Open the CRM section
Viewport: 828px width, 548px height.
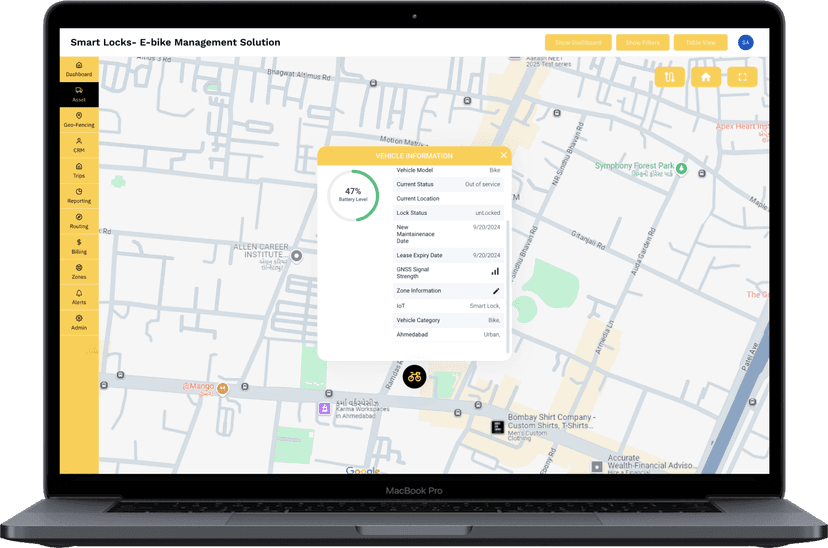pyautogui.click(x=79, y=145)
